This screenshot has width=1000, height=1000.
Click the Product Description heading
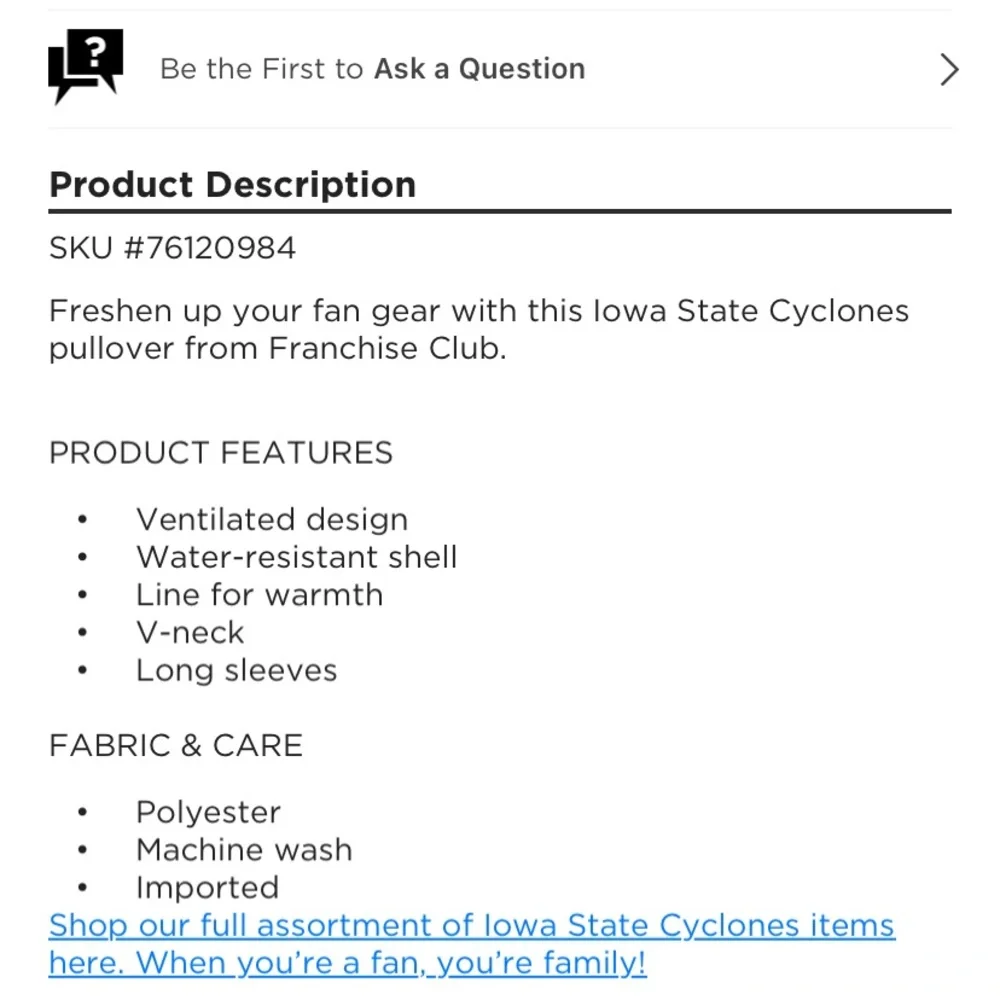coord(233,185)
